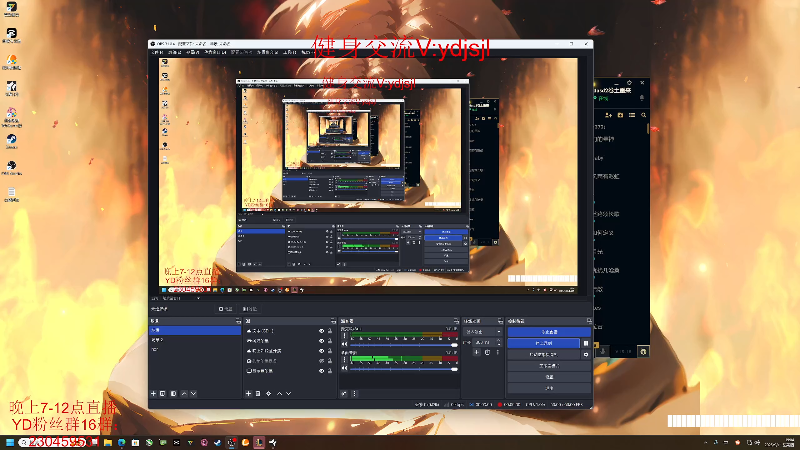Hide the first source in Sources list

pos(321,331)
